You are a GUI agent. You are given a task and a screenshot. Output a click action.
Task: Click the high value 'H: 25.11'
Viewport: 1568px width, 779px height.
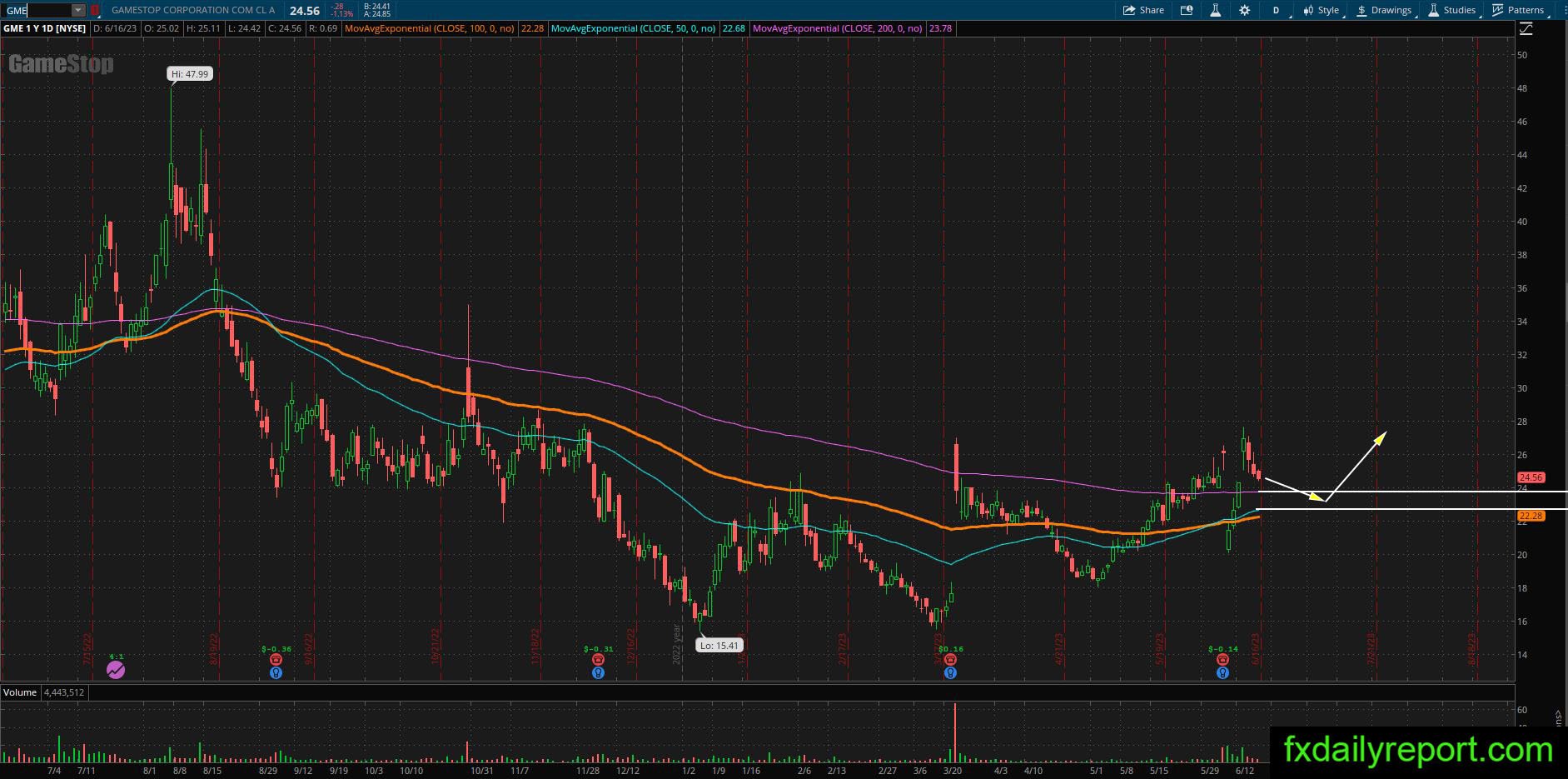[203, 28]
